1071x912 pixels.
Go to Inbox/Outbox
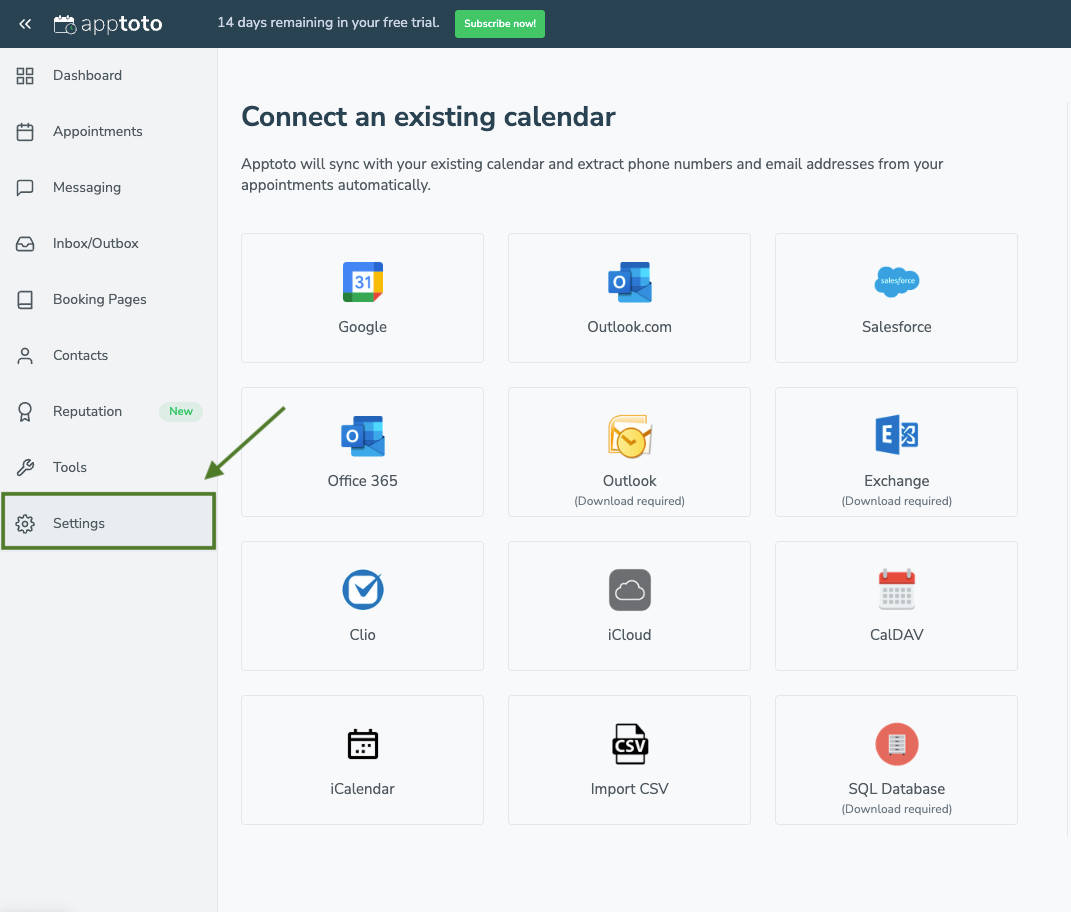pyautogui.click(x=94, y=243)
